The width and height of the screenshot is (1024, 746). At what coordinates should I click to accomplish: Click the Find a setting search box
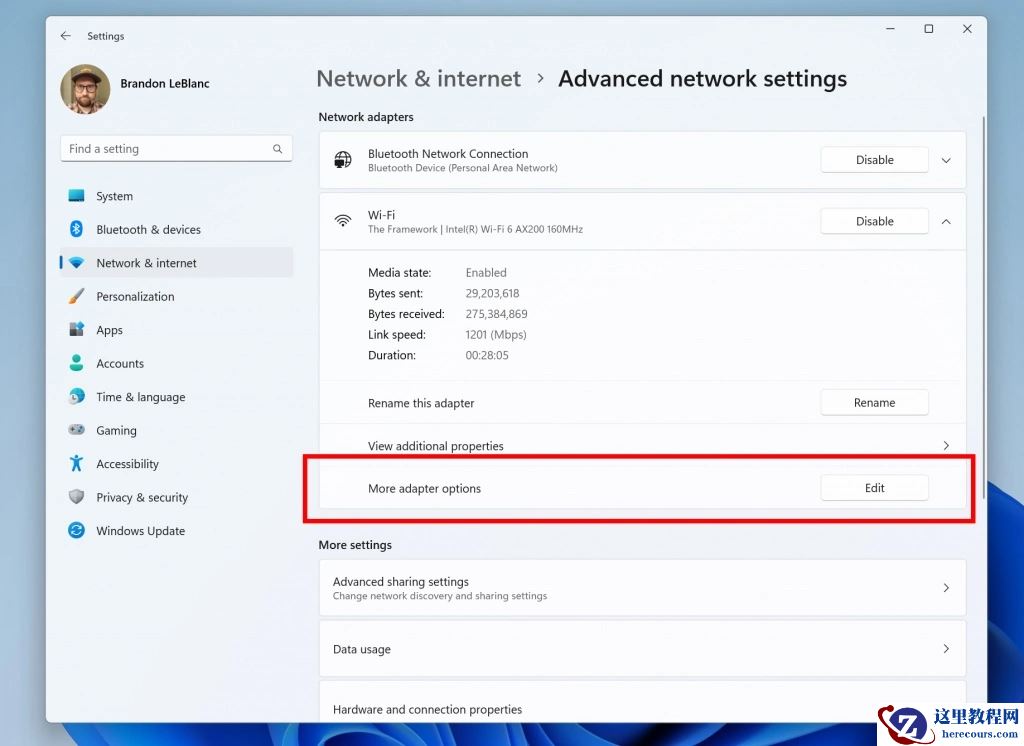tap(176, 148)
